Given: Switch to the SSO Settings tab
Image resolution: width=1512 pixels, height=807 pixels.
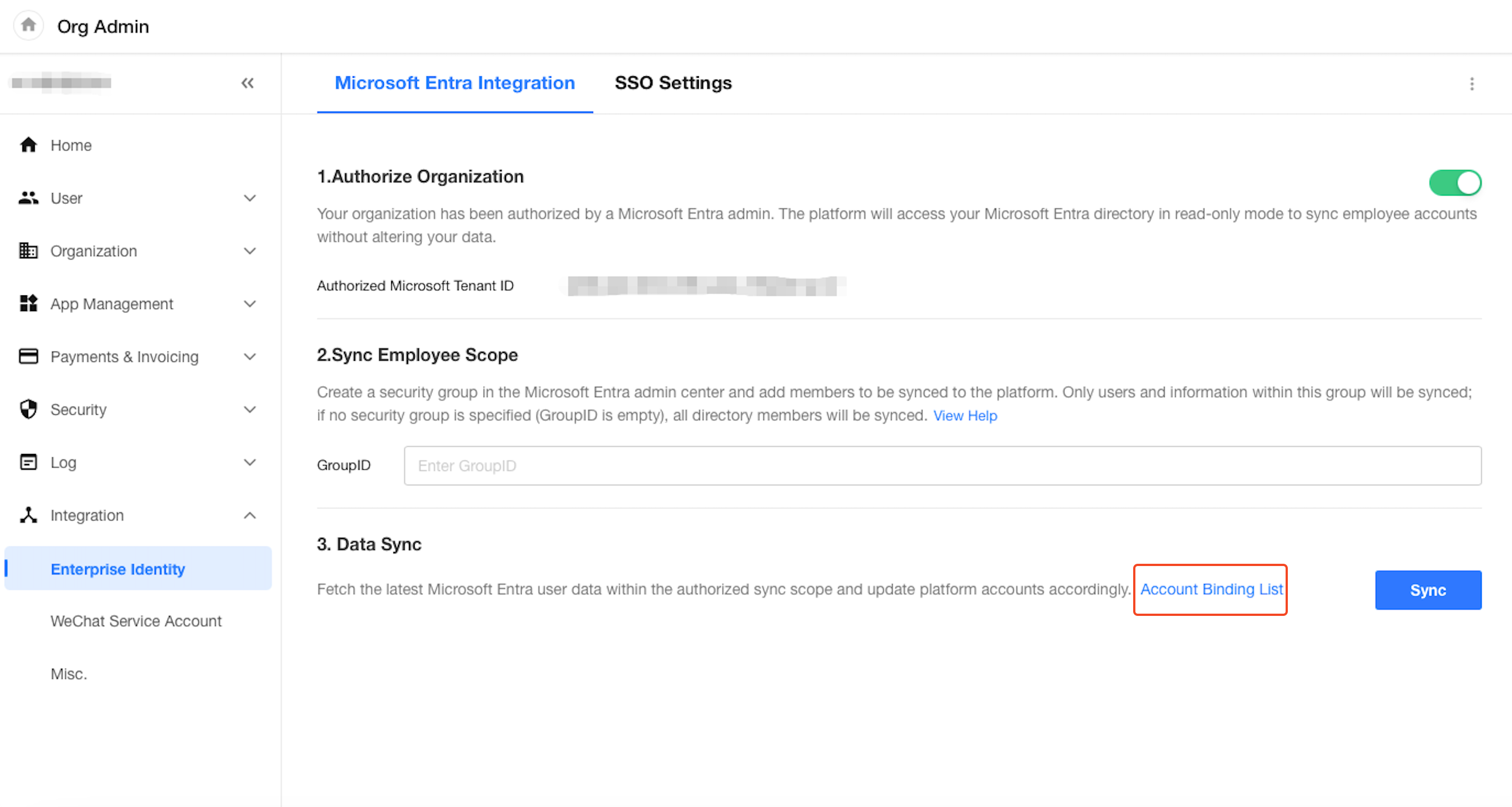Looking at the screenshot, I should pyautogui.click(x=672, y=83).
